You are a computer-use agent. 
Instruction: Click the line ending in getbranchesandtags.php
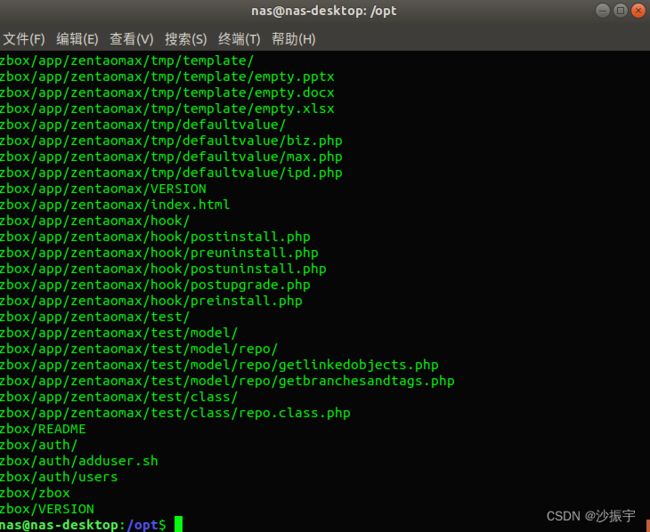click(227, 381)
